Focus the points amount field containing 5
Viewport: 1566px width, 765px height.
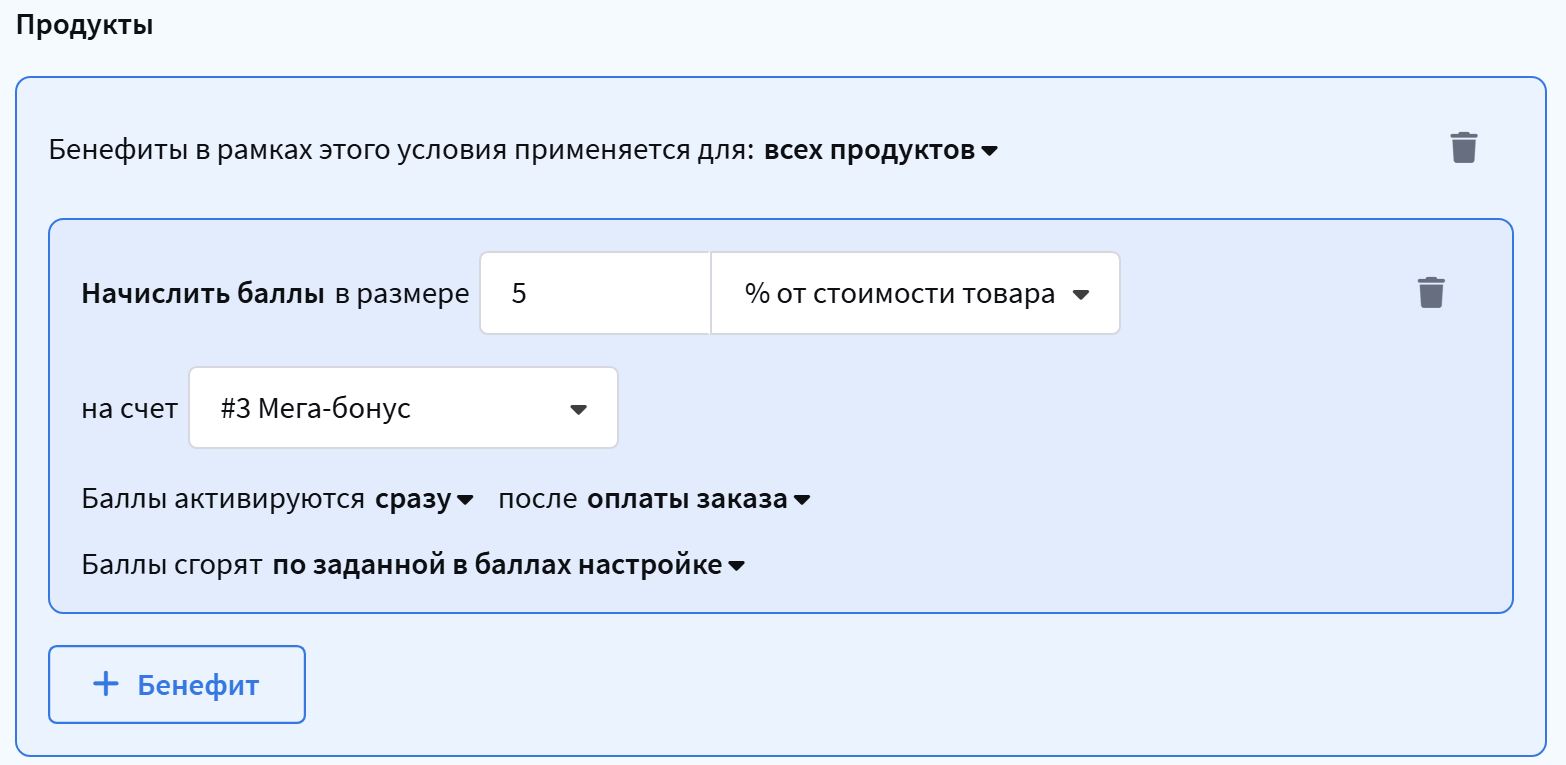[595, 294]
